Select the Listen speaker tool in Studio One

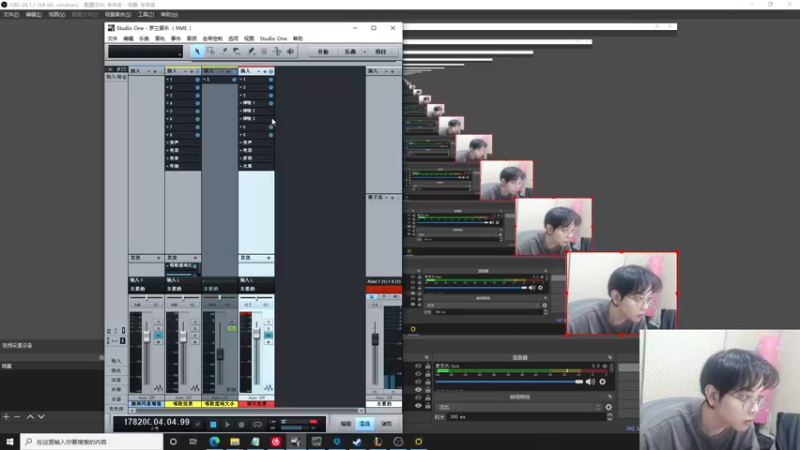point(290,52)
